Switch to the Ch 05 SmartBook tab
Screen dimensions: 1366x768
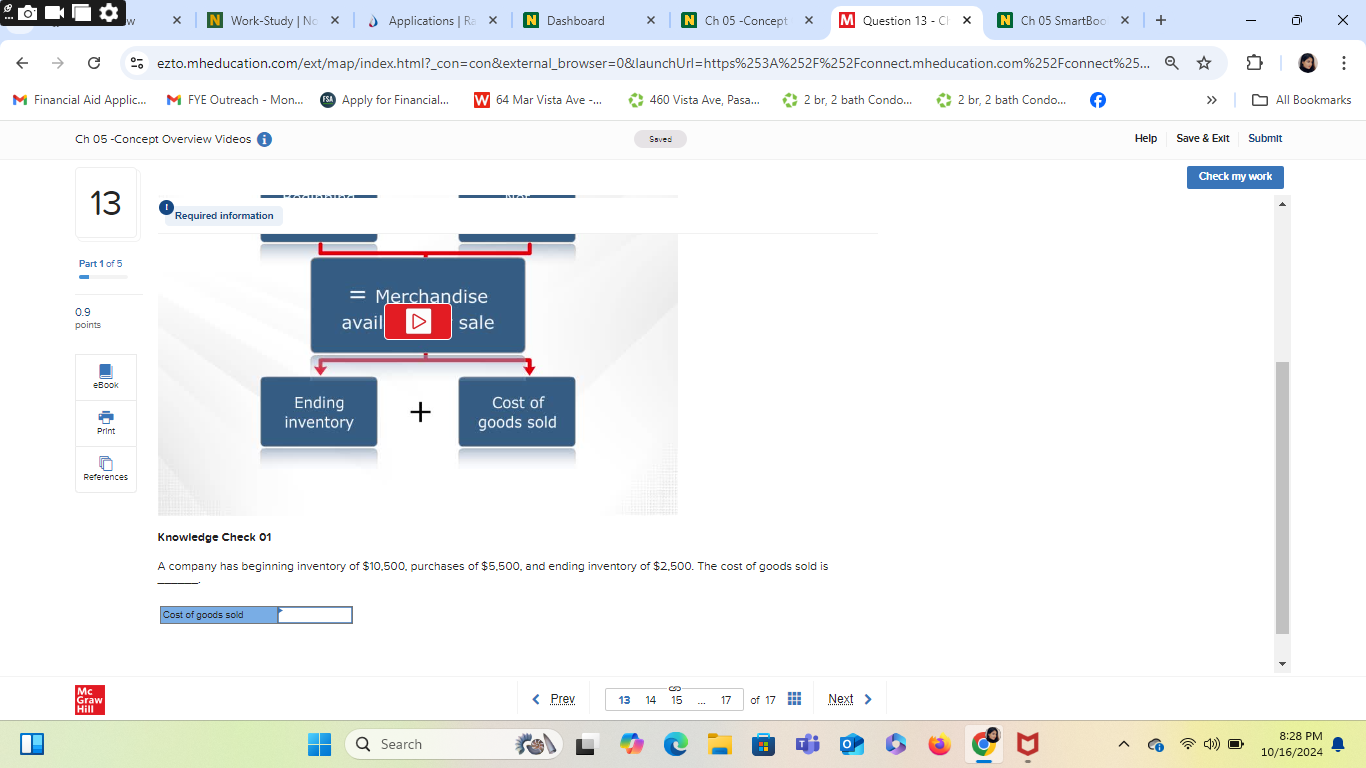click(1063, 20)
